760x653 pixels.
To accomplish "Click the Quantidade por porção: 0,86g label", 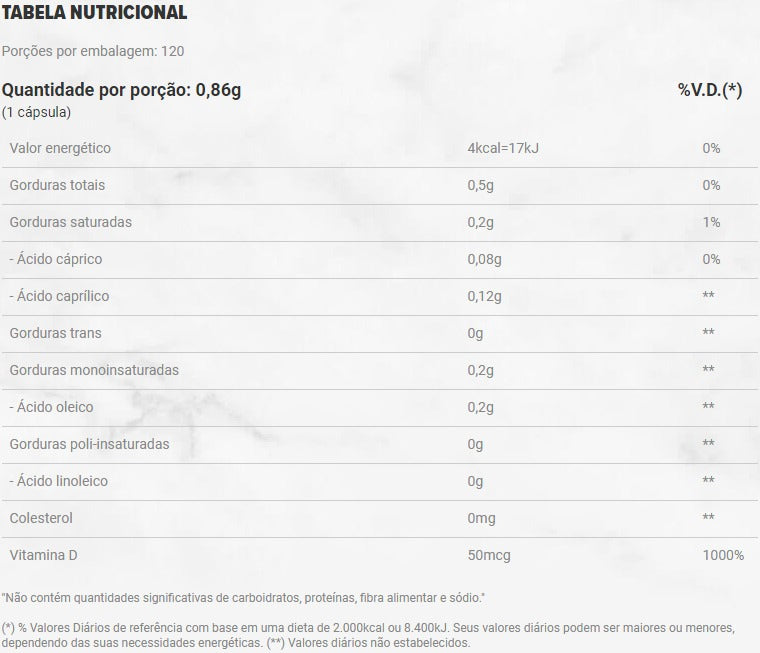I will pos(122,90).
